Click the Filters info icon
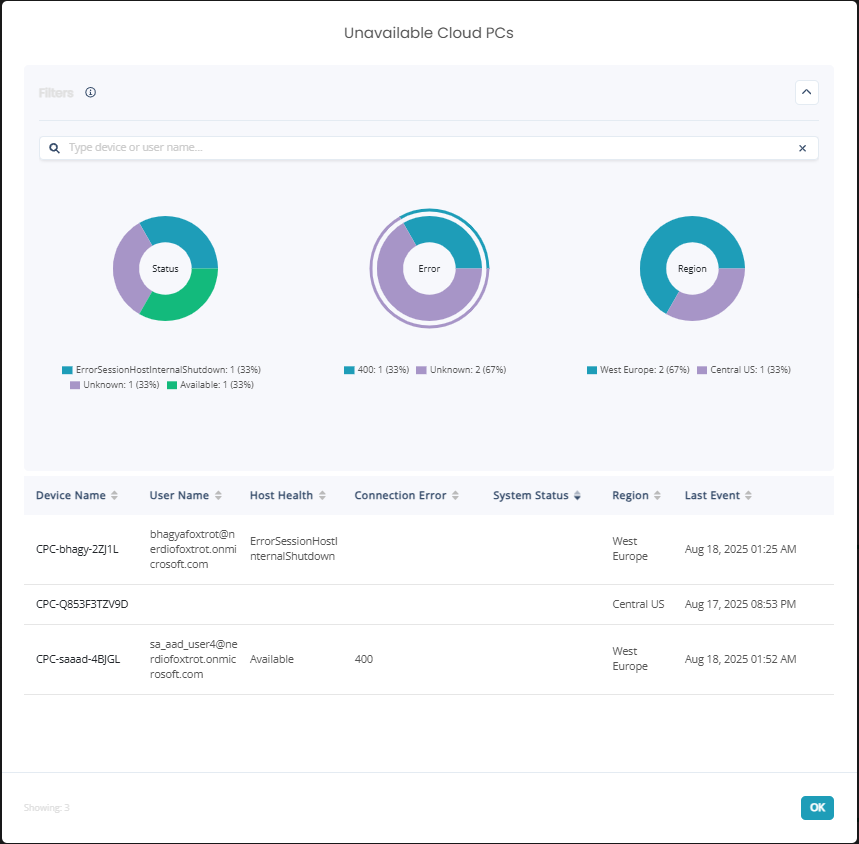Screen dimensions: 859x844 (x=90, y=93)
